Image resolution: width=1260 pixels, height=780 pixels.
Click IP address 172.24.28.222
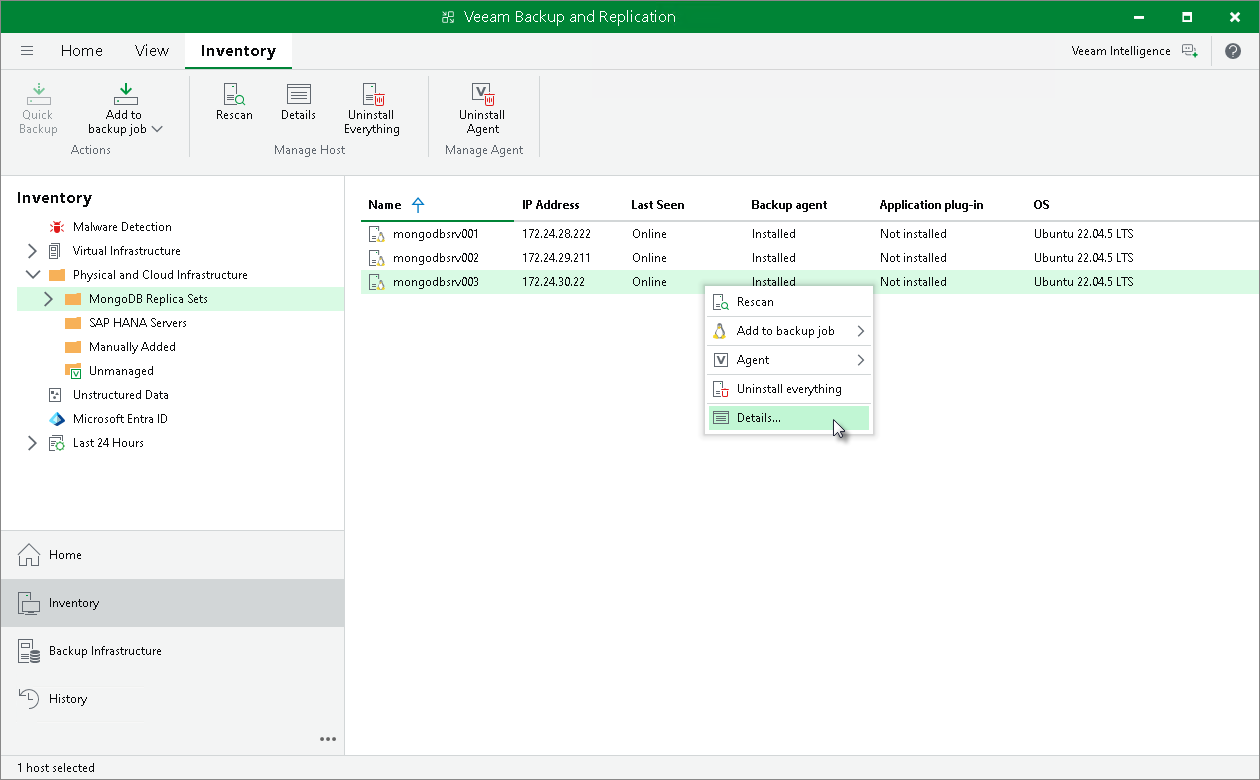click(556, 234)
